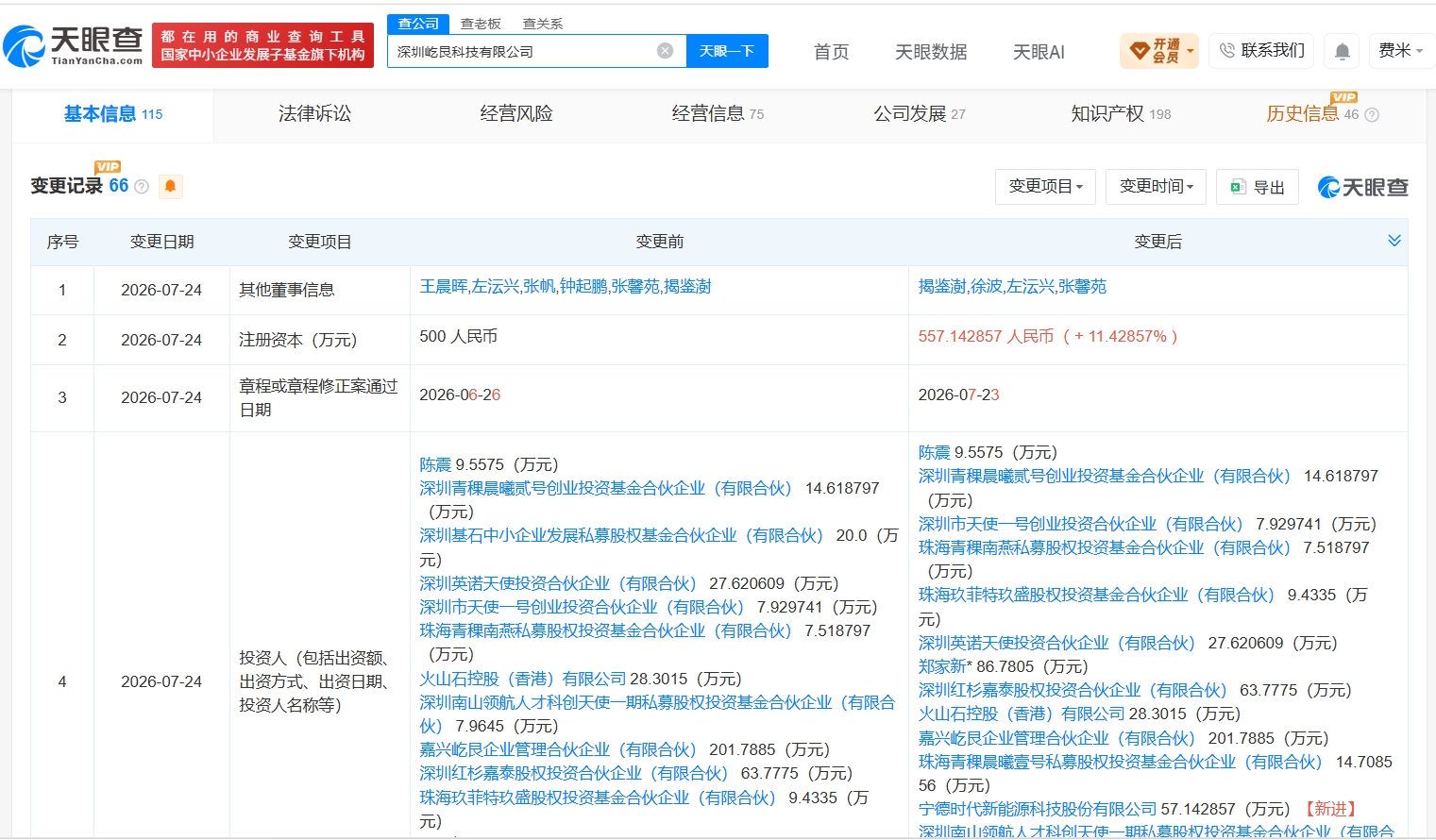Click the help icon beside 变更记录 66
The width and height of the screenshot is (1436, 840).
click(142, 186)
